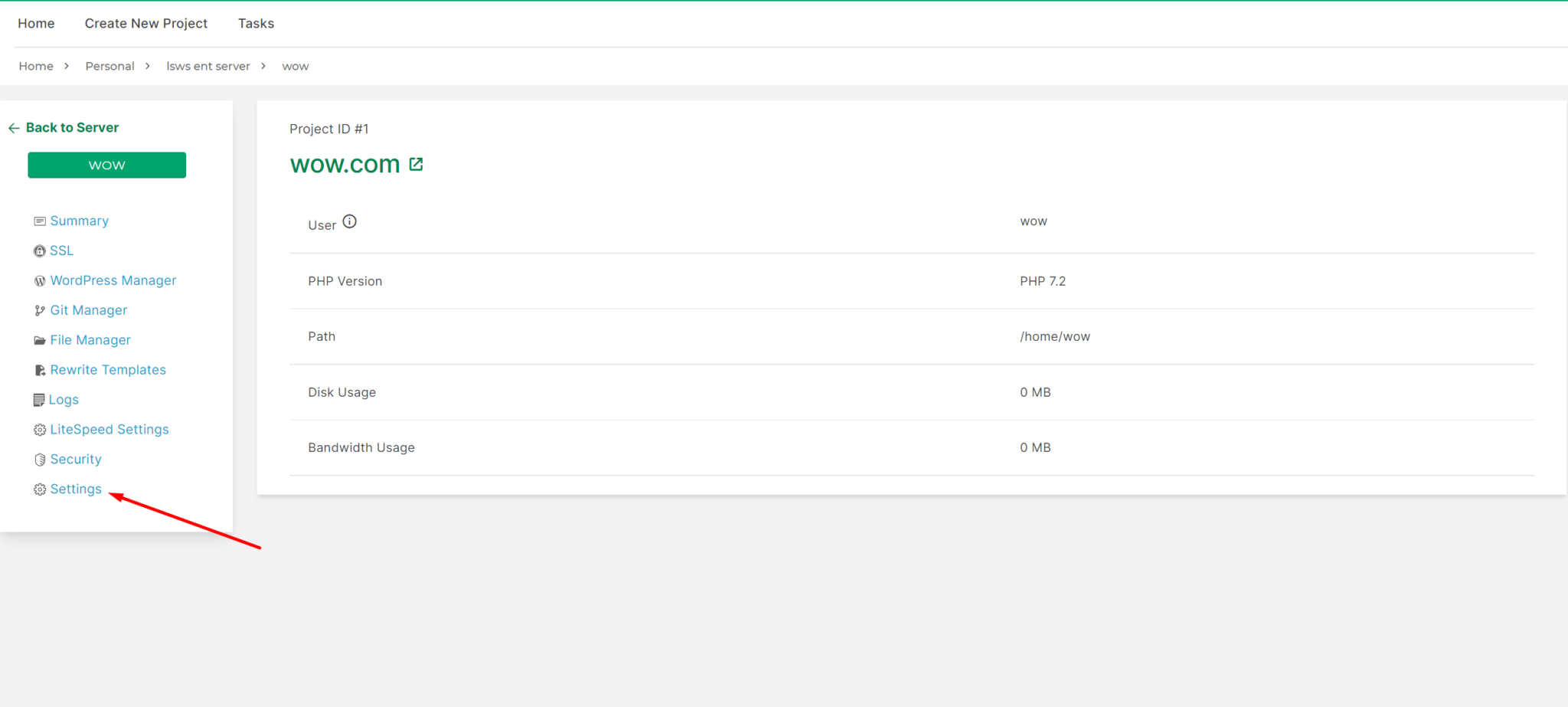Screen dimensions: 1568x707
Task: Click the Summary list icon
Action: click(x=39, y=221)
